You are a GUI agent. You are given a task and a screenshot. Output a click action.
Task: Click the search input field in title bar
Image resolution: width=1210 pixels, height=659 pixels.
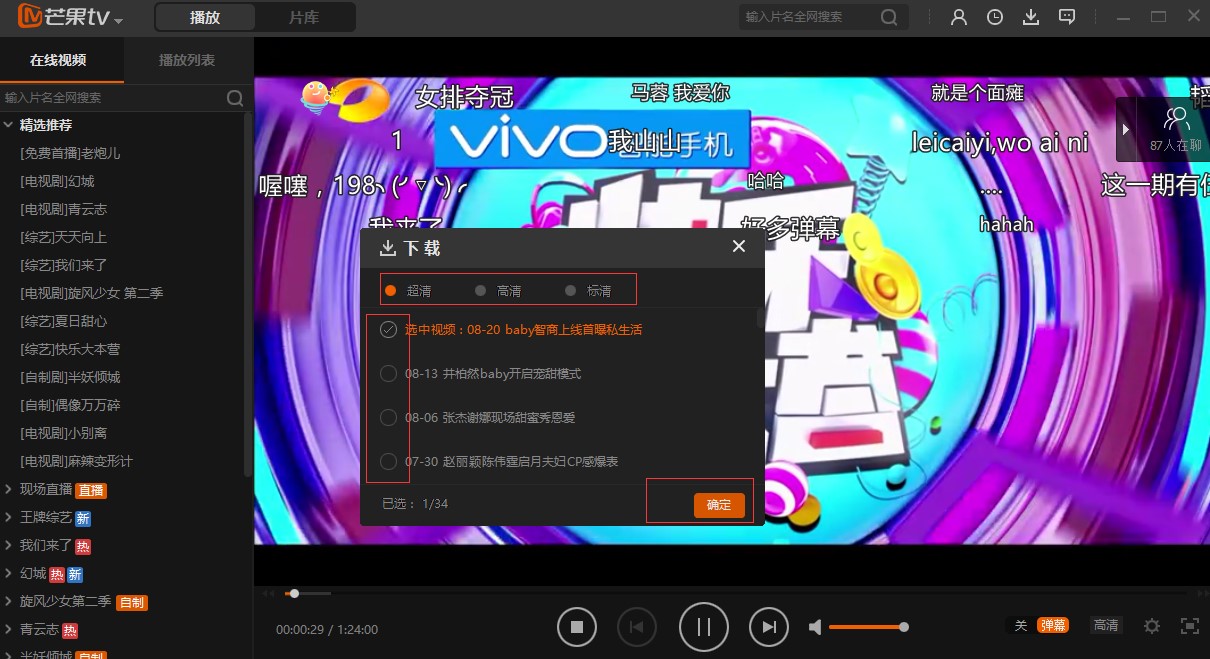790,17
